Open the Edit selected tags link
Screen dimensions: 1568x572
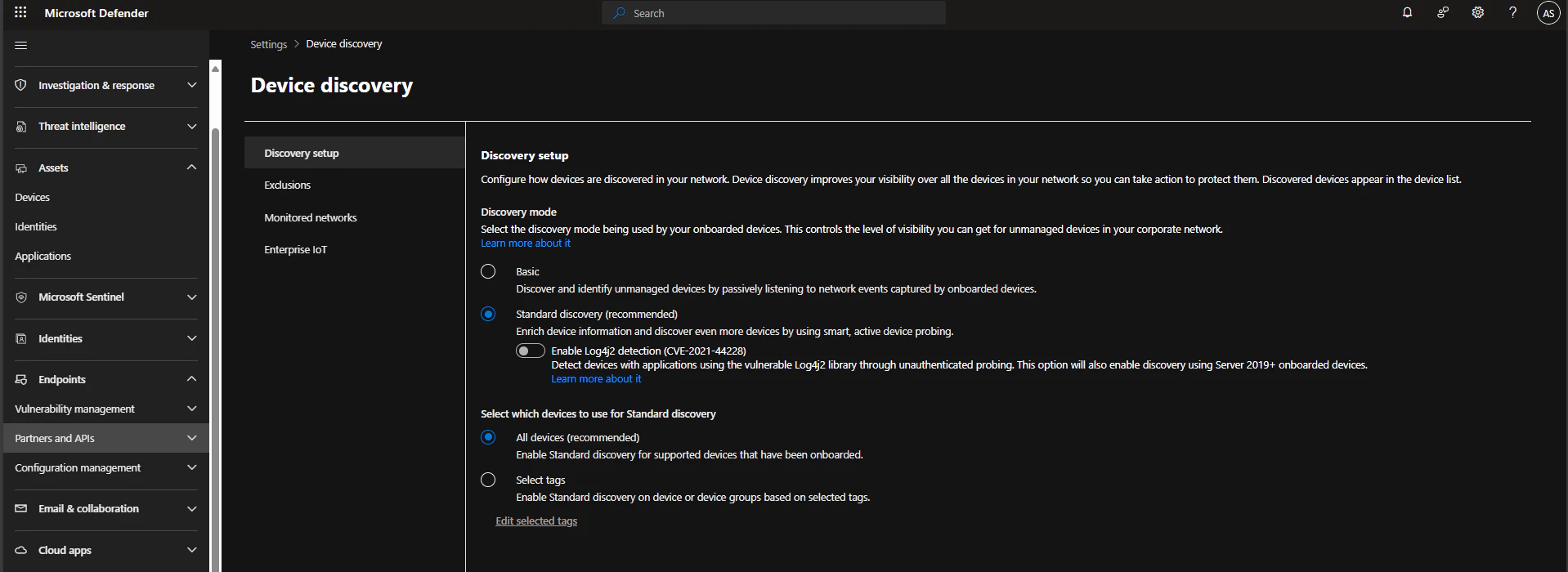tap(536, 521)
